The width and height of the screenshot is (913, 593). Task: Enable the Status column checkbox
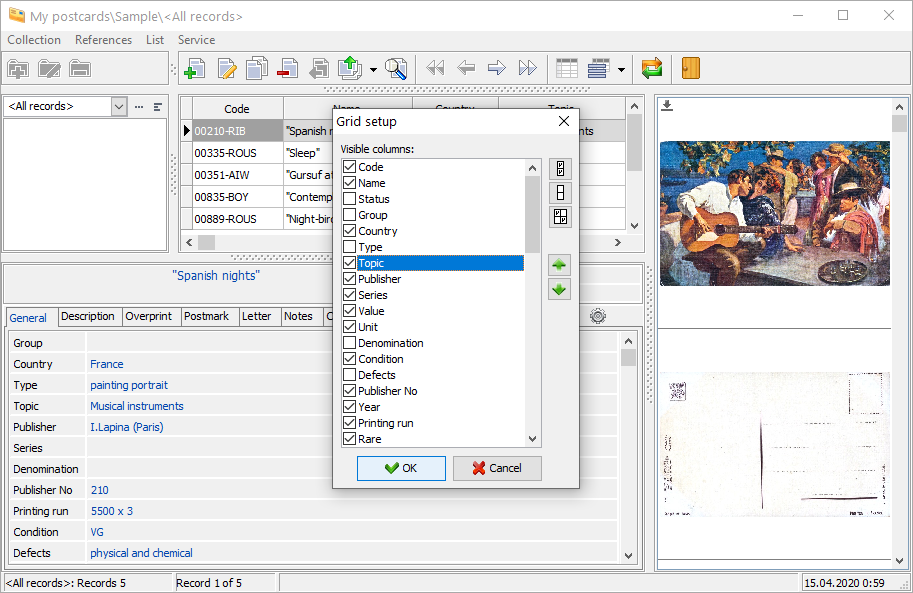(x=349, y=199)
